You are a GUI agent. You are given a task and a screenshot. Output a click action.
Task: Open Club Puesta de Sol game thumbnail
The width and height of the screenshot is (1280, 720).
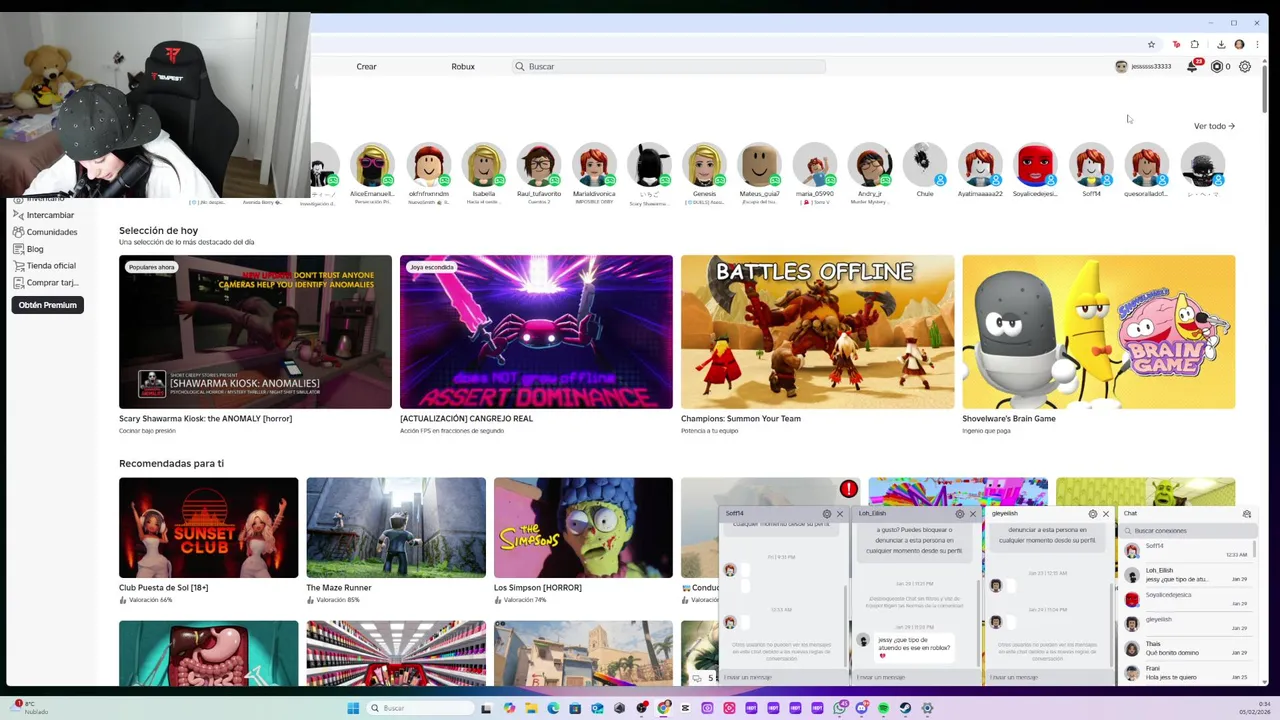pyautogui.click(x=208, y=528)
